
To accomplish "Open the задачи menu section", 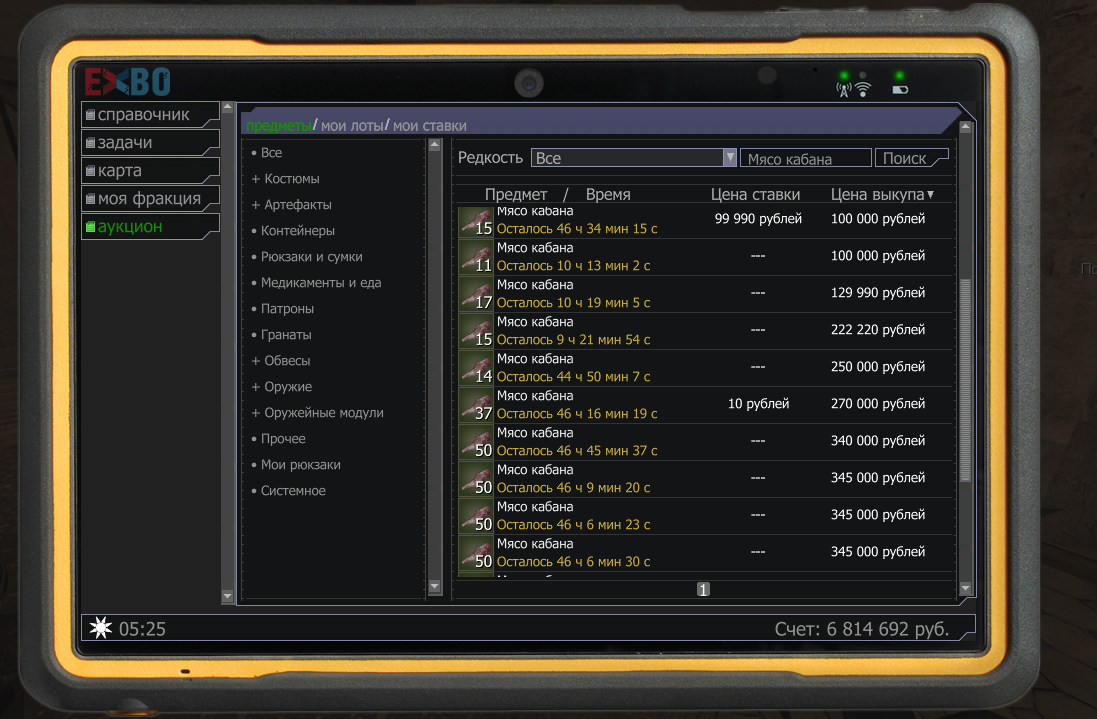I will pos(150,143).
